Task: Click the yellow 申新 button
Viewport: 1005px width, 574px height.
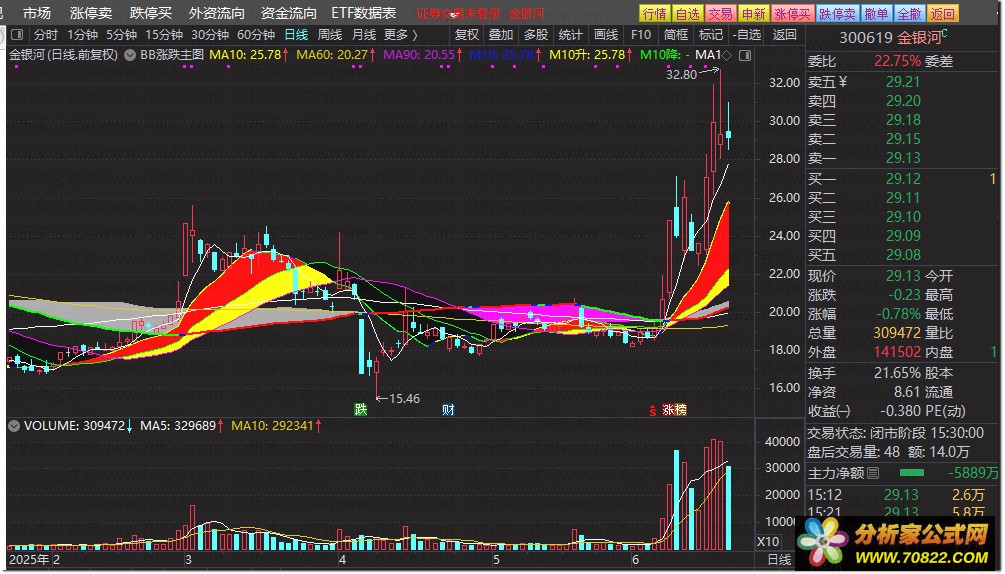Action: [753, 13]
